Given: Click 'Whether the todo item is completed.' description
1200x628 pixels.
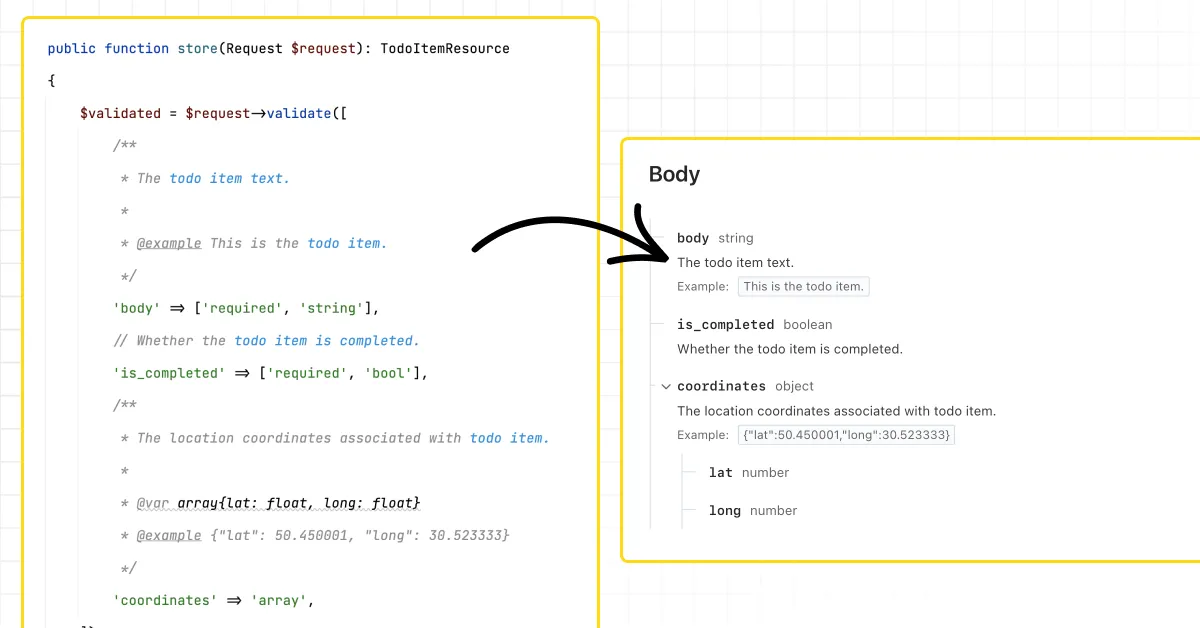Looking at the screenshot, I should tap(790, 349).
